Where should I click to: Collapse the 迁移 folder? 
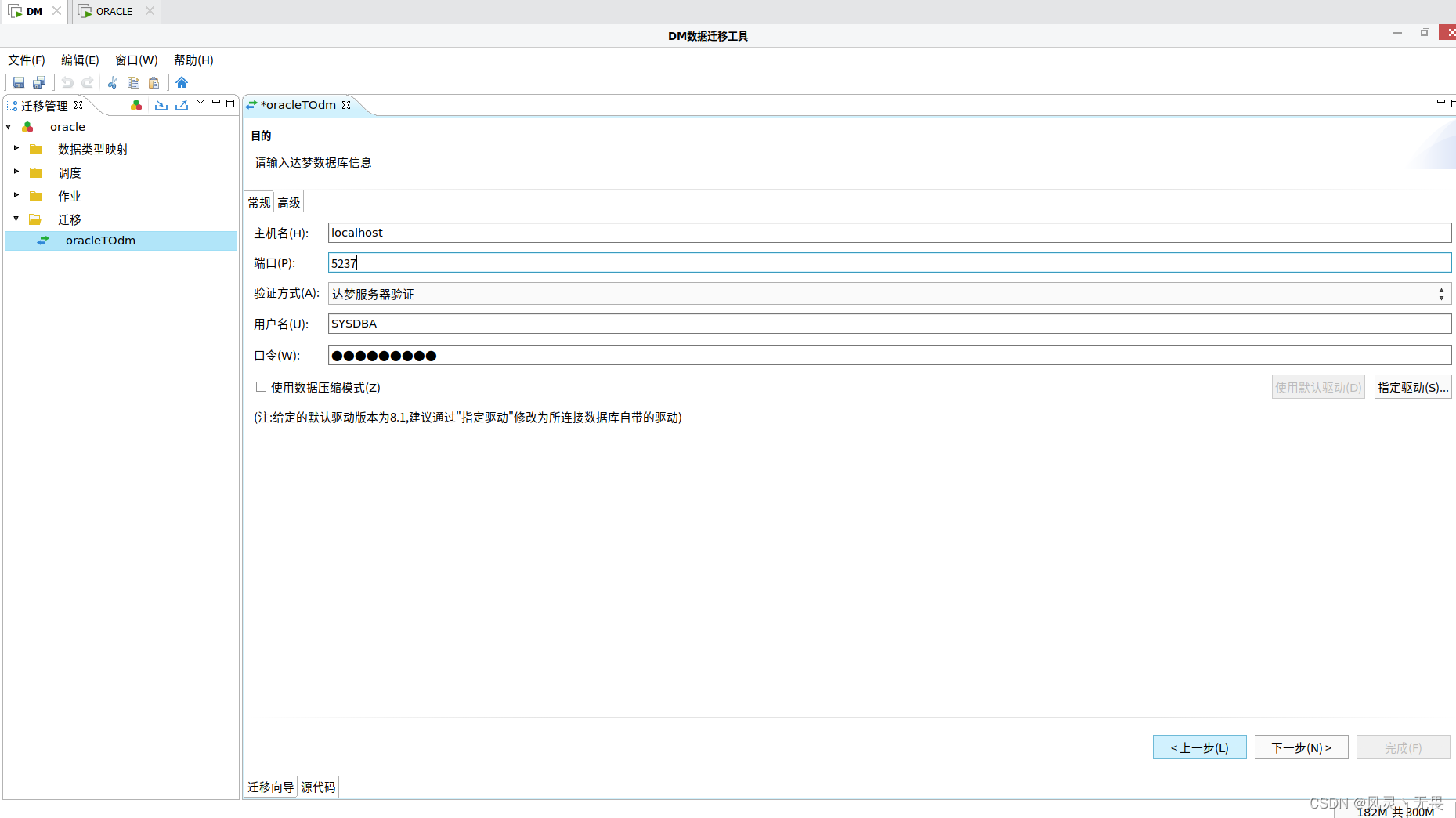pyautogui.click(x=16, y=219)
